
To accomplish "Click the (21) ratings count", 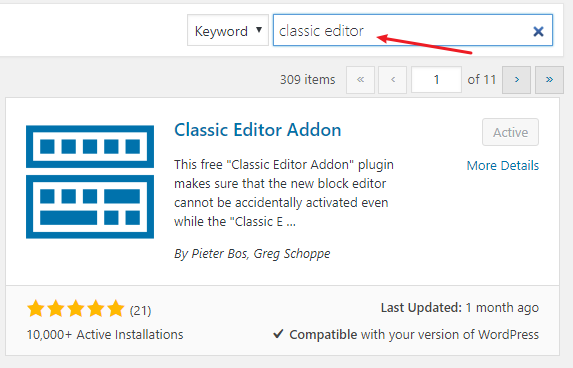I will point(140,311).
